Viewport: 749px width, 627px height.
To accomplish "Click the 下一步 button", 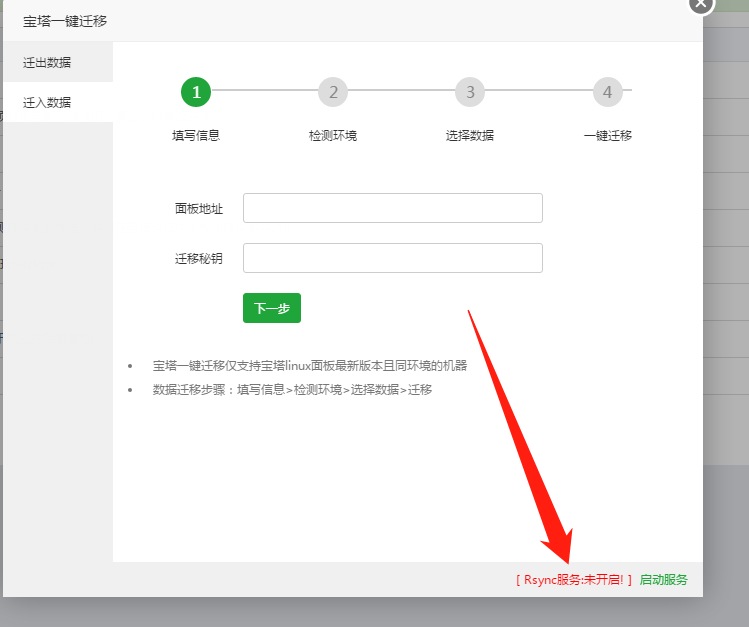I will pyautogui.click(x=272, y=308).
